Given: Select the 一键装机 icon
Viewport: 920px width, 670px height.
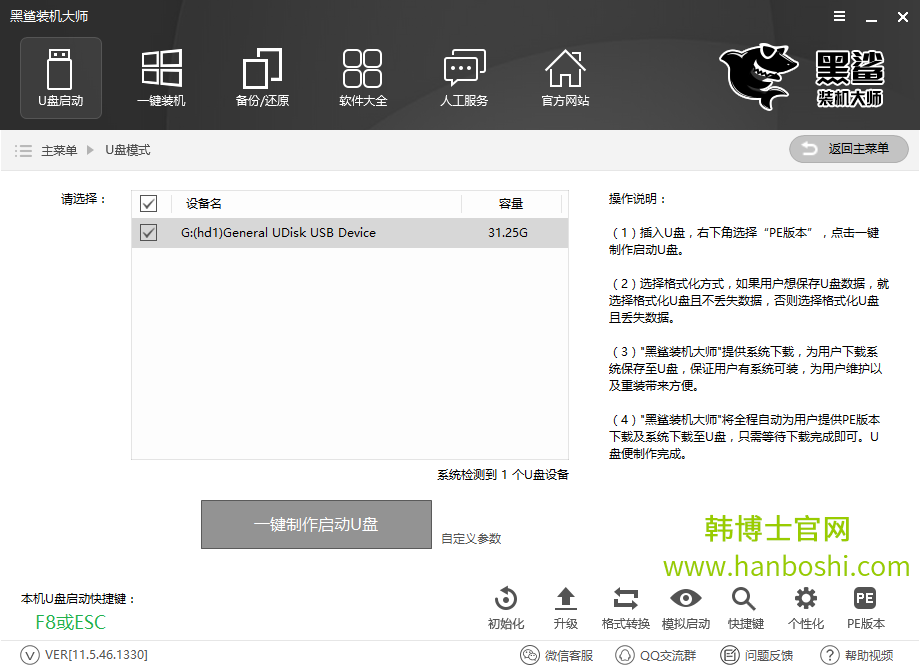Looking at the screenshot, I should pos(160,77).
